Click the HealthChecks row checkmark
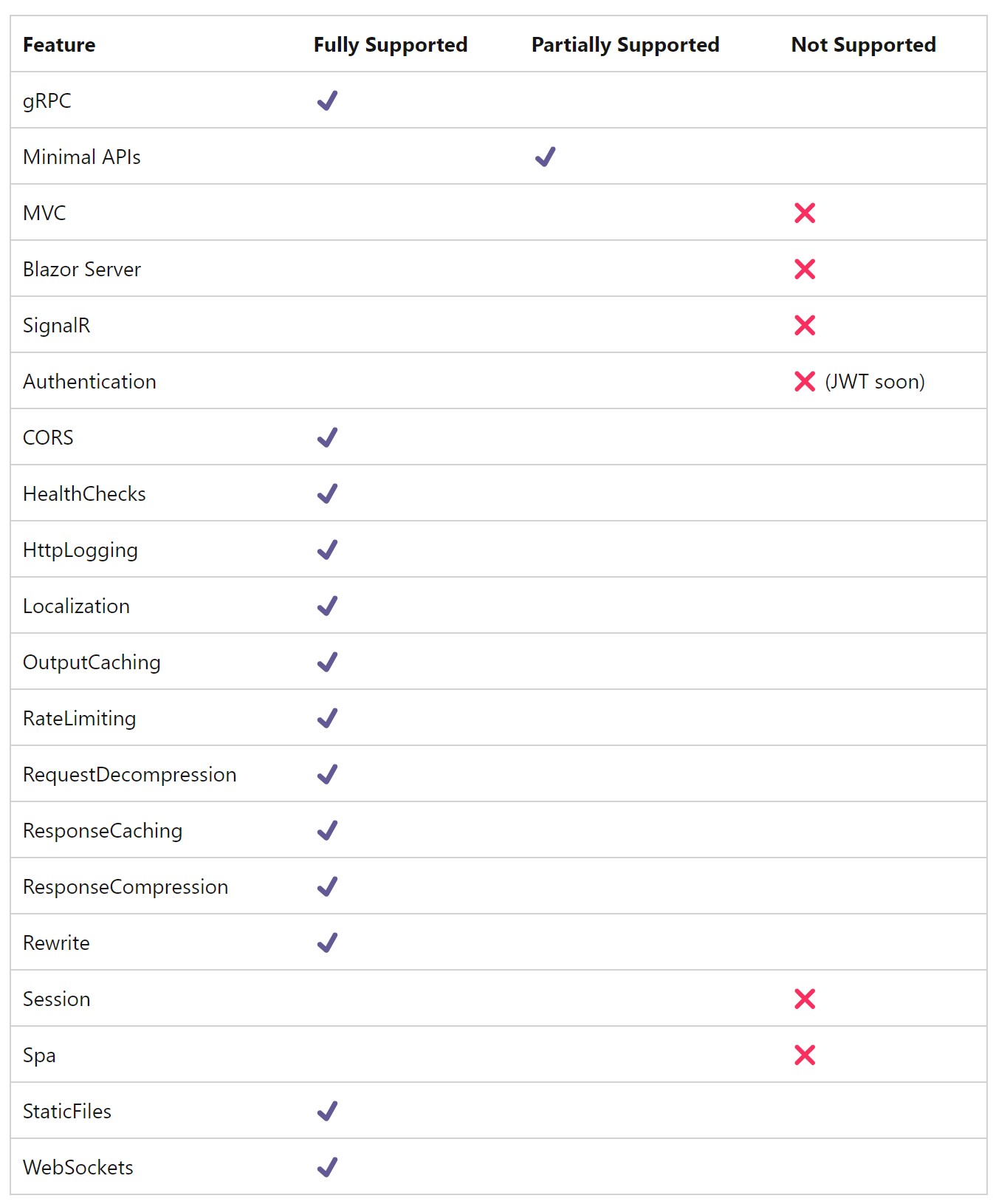996x1204 pixels. tap(327, 493)
